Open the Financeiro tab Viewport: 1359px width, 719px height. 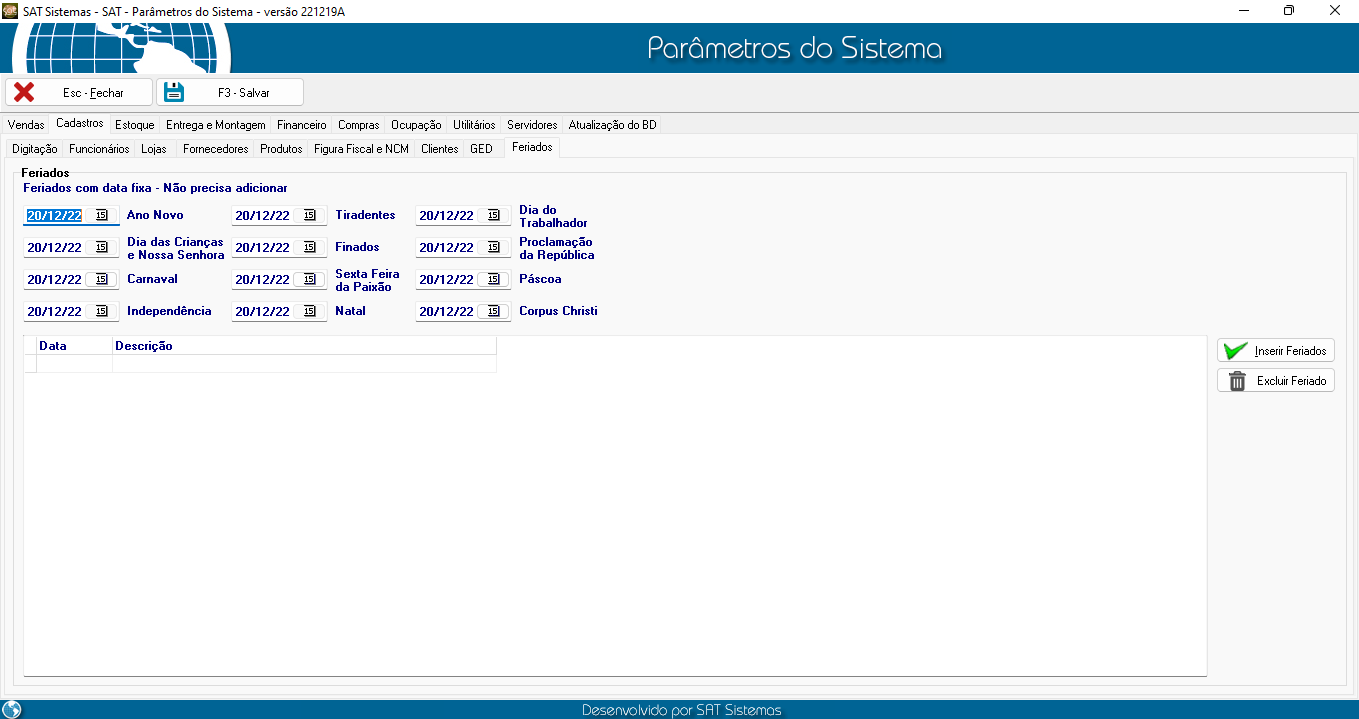301,125
